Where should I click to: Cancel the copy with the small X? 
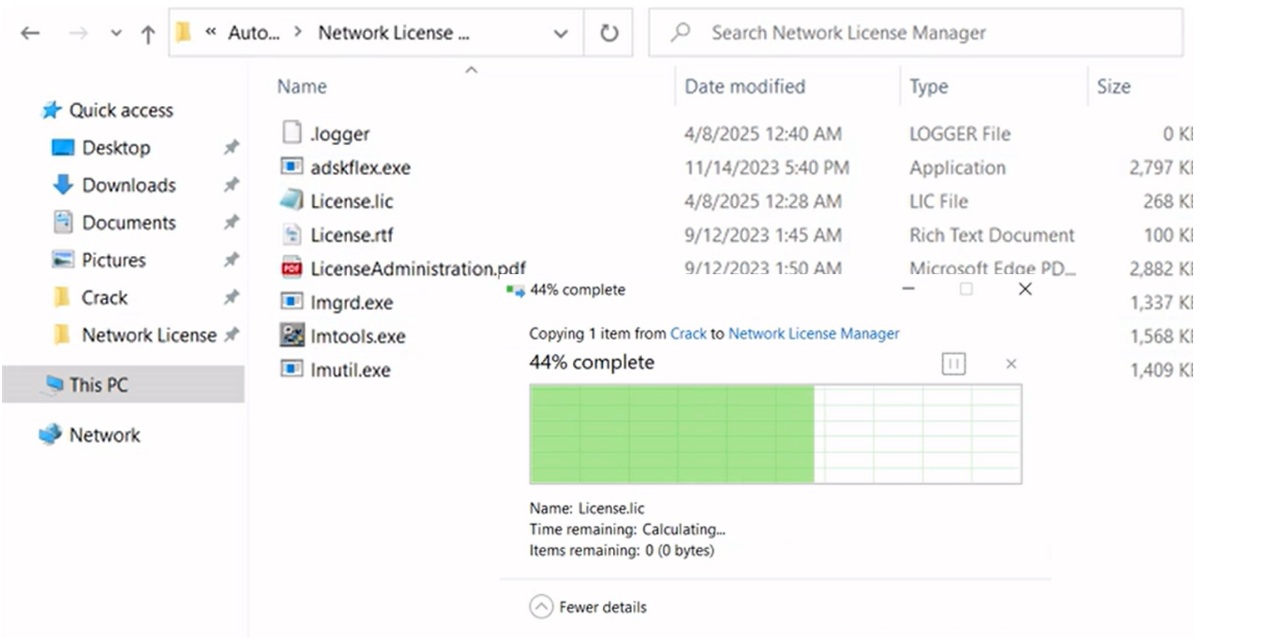1011,364
